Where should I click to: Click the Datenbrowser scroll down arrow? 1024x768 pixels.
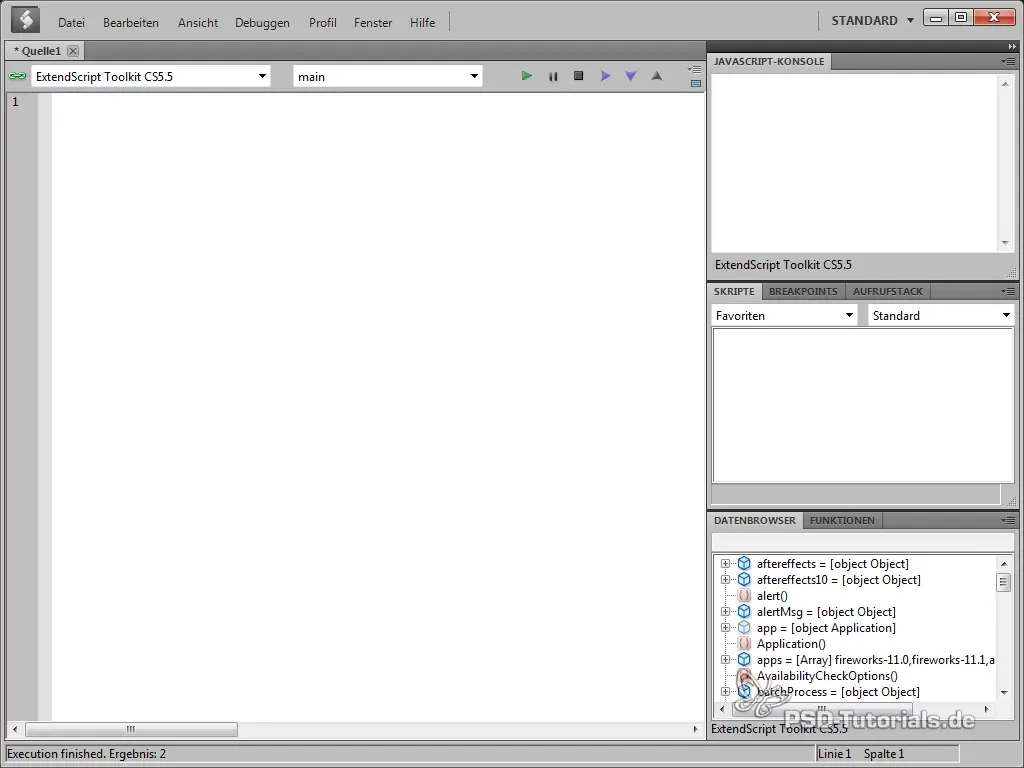point(1004,692)
